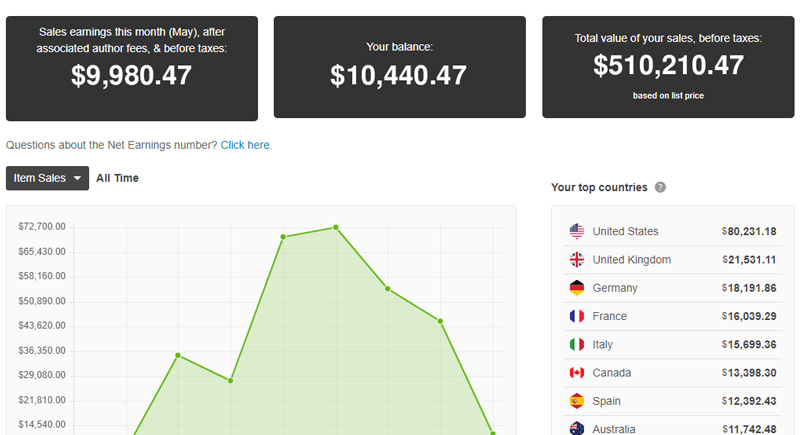
Task: Click the $510,210.47 total sales value
Action: pyautogui.click(x=668, y=66)
